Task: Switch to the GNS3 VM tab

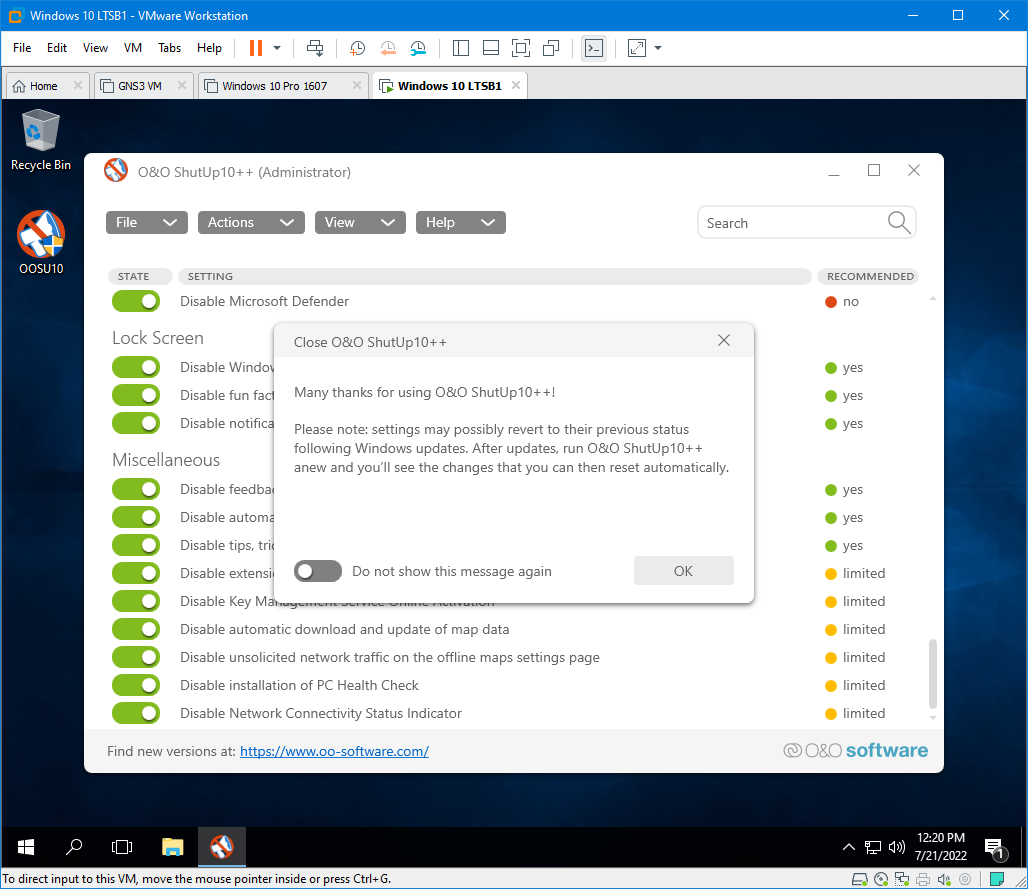Action: [x=143, y=86]
